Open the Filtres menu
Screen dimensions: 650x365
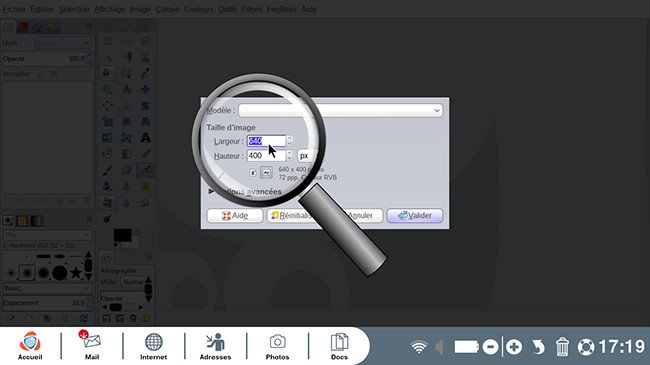(252, 9)
